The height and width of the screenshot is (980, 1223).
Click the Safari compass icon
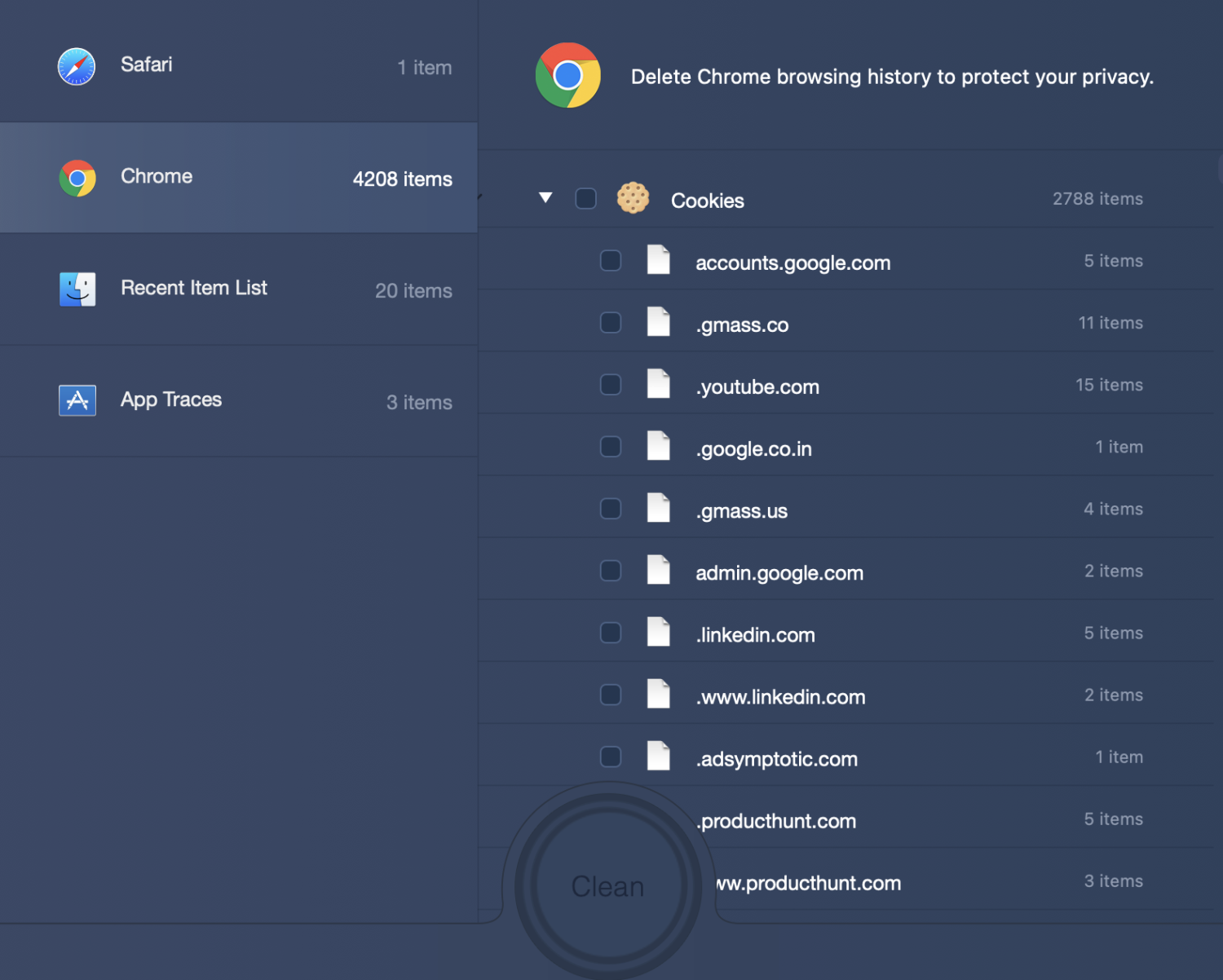(x=77, y=67)
